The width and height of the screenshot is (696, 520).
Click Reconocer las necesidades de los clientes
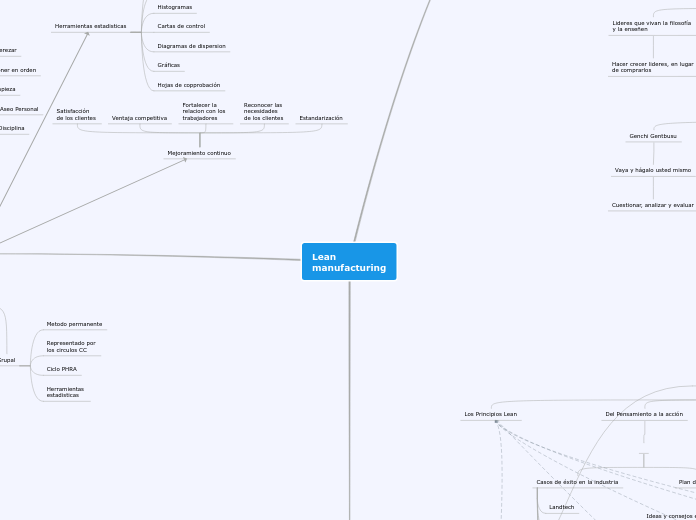pos(263,111)
